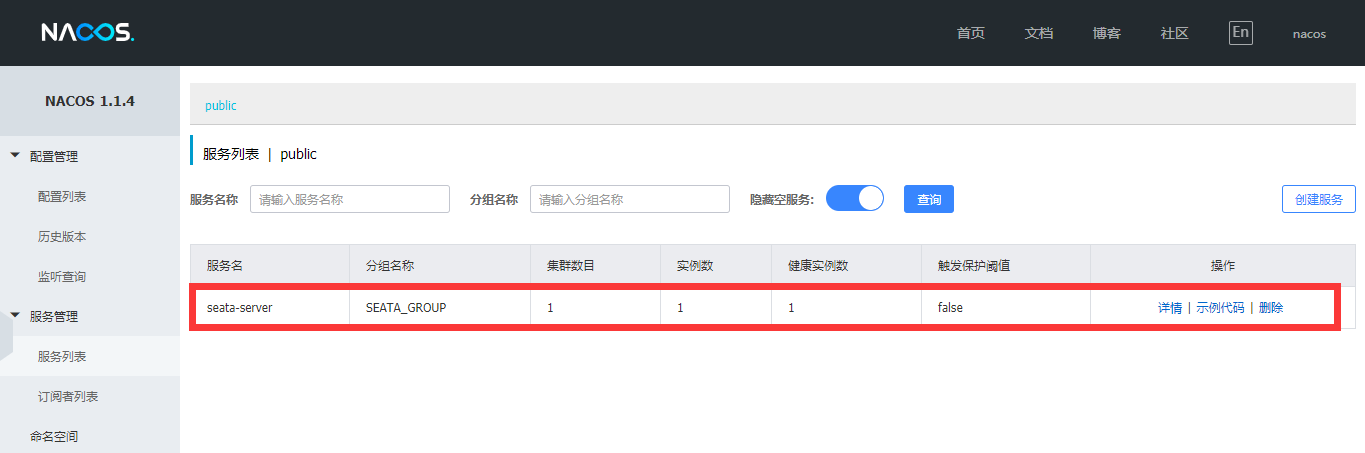Open 首页 in the top navigation
This screenshot has width=1365, height=453.
click(x=970, y=33)
